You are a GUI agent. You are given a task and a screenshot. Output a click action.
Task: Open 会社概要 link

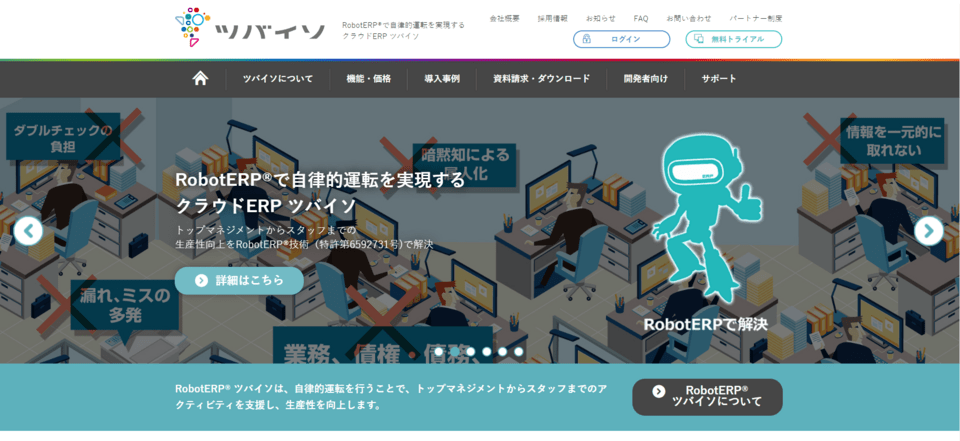pyautogui.click(x=504, y=18)
